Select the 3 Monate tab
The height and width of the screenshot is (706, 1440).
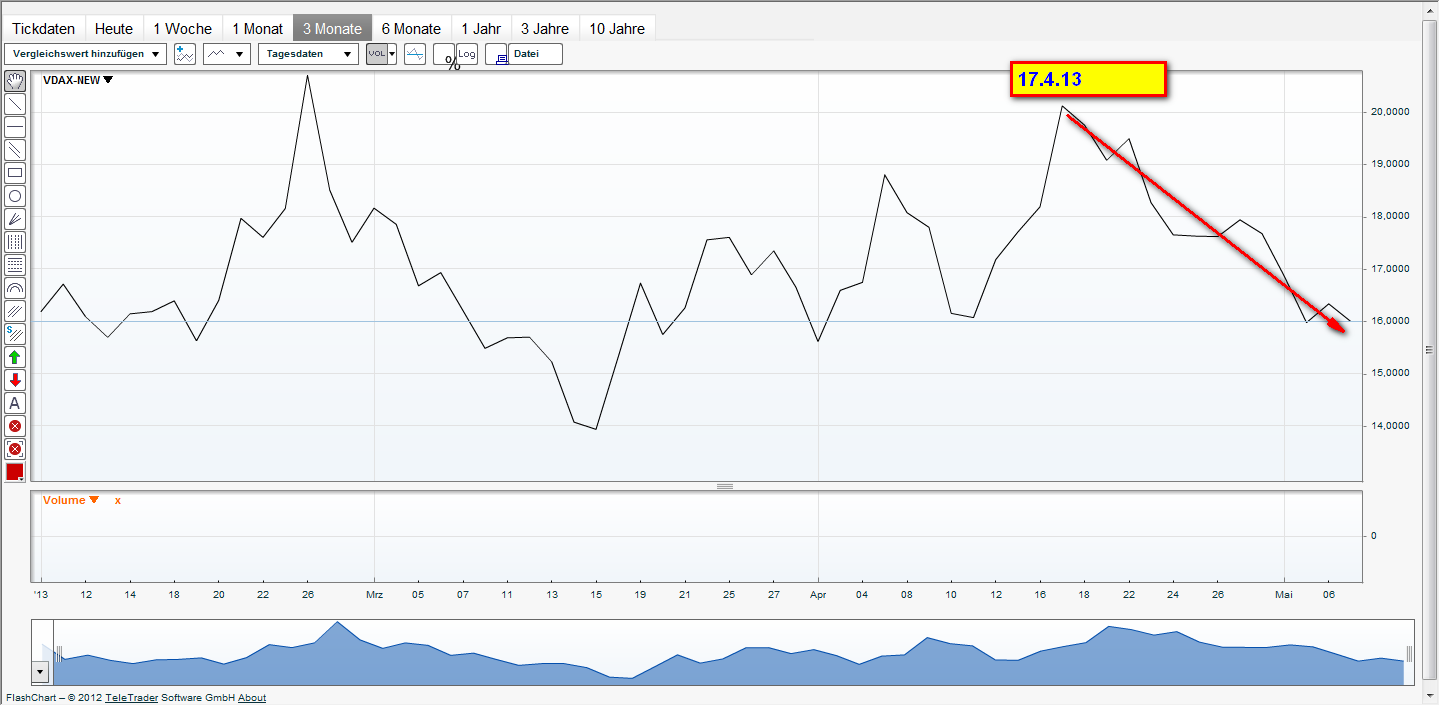(x=333, y=29)
